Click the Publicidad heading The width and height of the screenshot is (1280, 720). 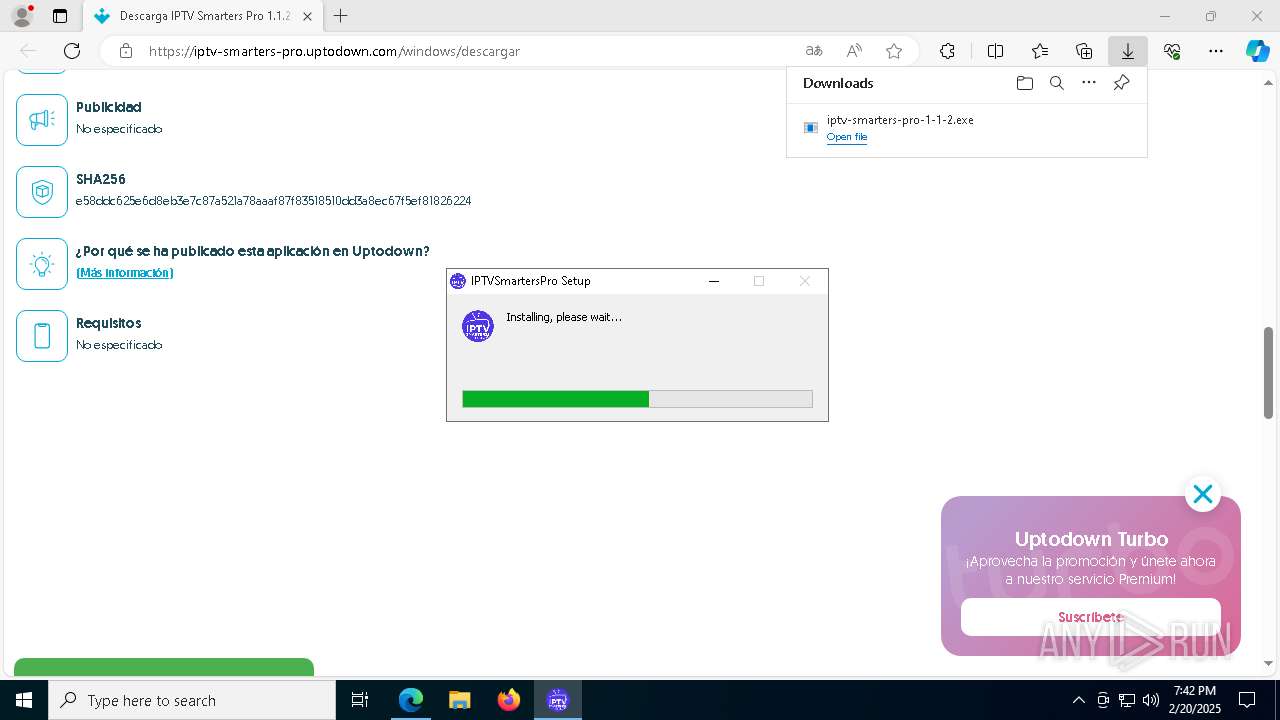pyautogui.click(x=109, y=107)
